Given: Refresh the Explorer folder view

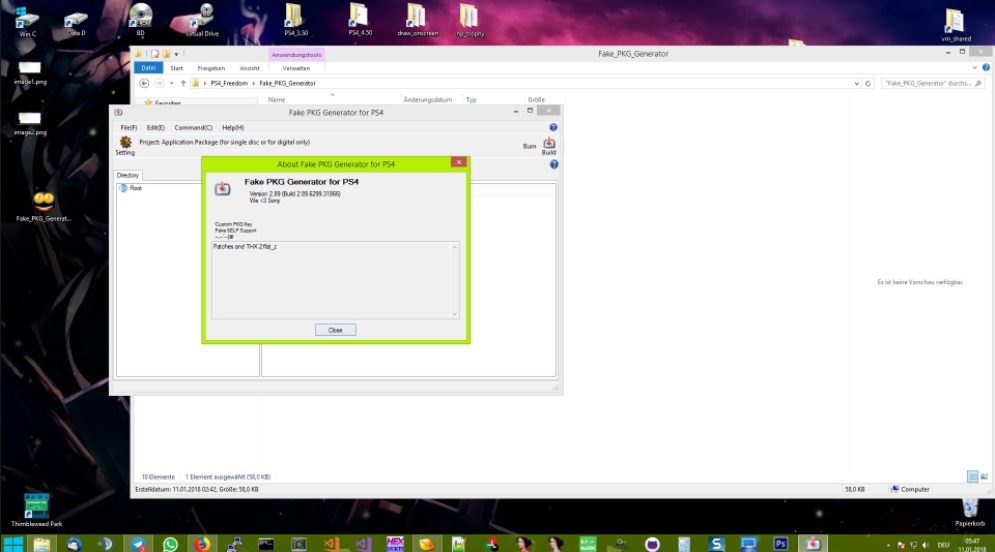Looking at the screenshot, I should coord(868,83).
